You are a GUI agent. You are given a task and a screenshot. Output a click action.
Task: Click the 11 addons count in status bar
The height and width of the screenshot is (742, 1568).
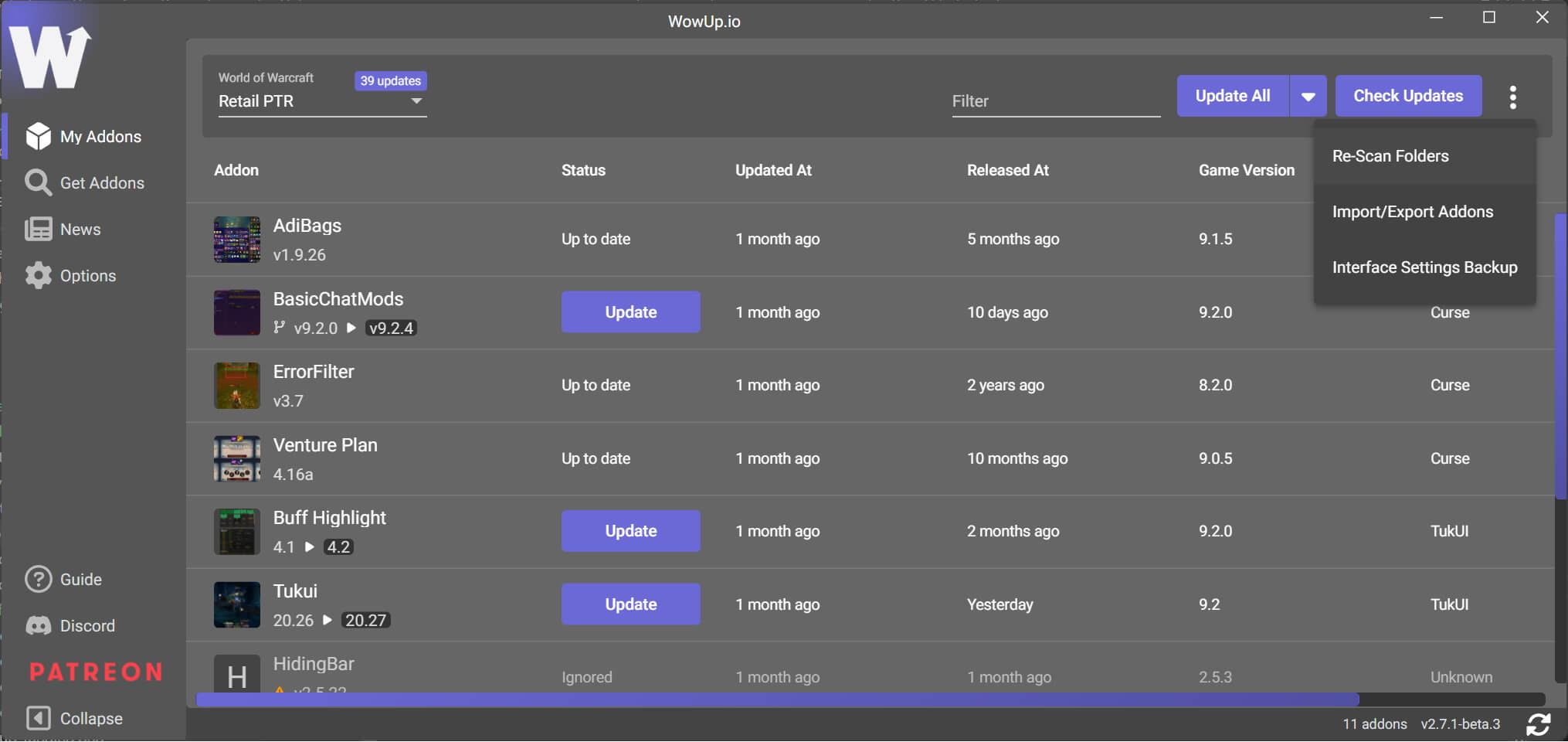tap(1375, 724)
